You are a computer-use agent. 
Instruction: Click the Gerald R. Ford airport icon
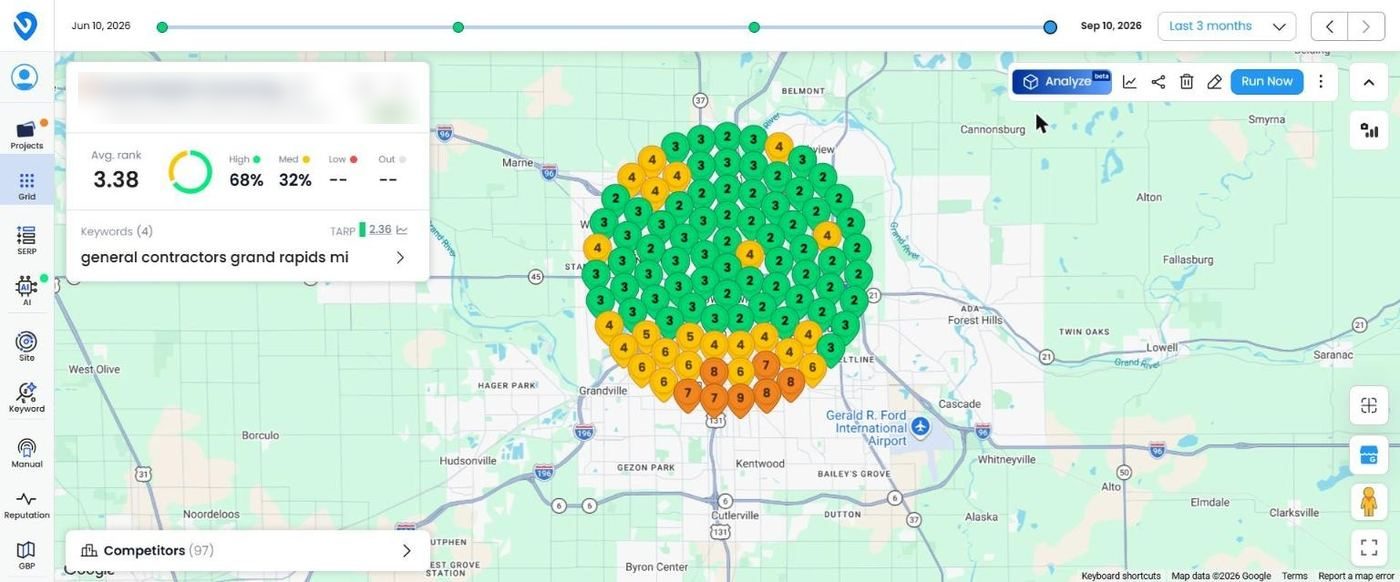pyautogui.click(x=921, y=427)
